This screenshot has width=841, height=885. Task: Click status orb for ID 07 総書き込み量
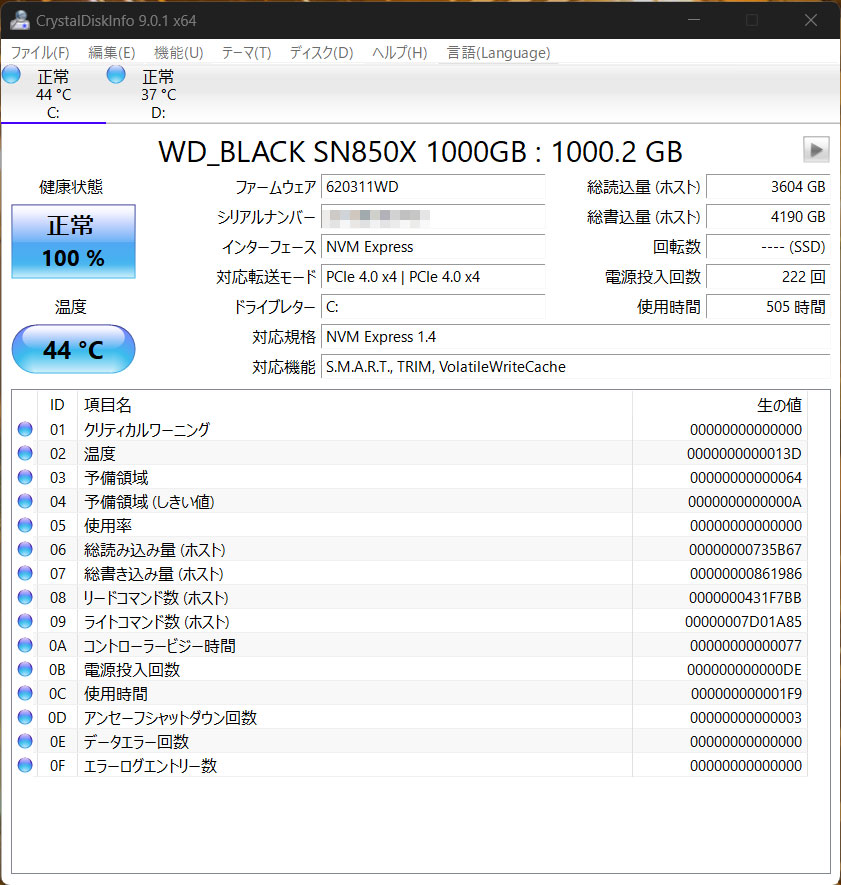click(x=25, y=573)
